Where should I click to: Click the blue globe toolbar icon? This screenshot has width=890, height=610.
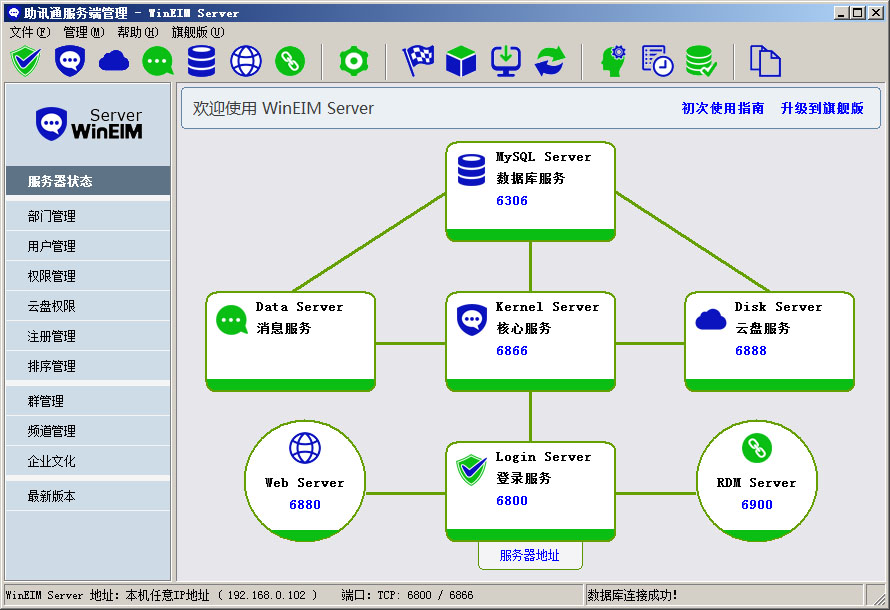coord(246,61)
